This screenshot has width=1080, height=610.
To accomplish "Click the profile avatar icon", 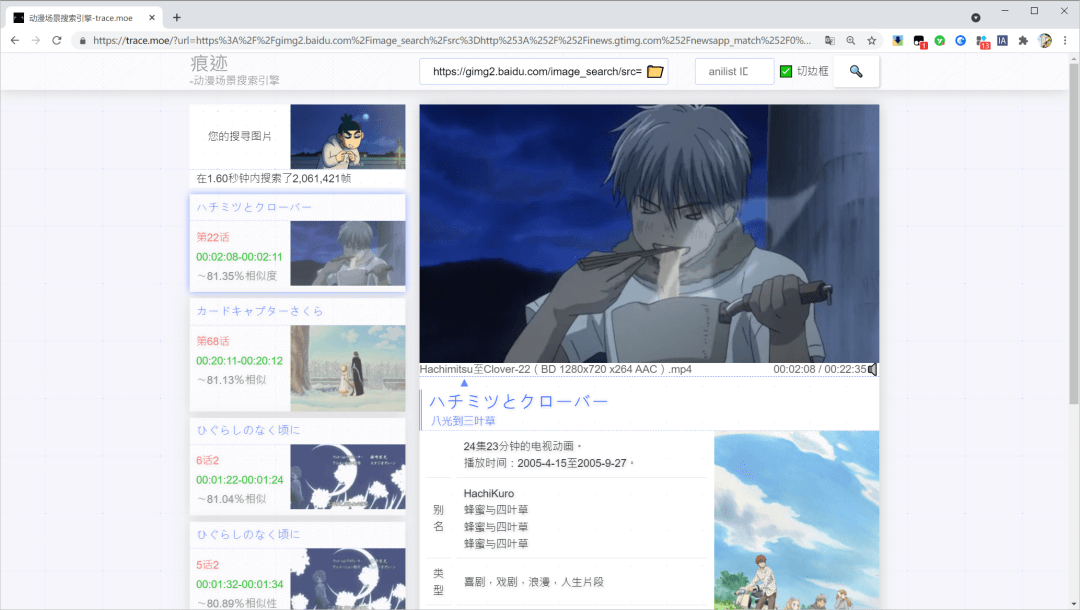I will click(x=1045, y=41).
